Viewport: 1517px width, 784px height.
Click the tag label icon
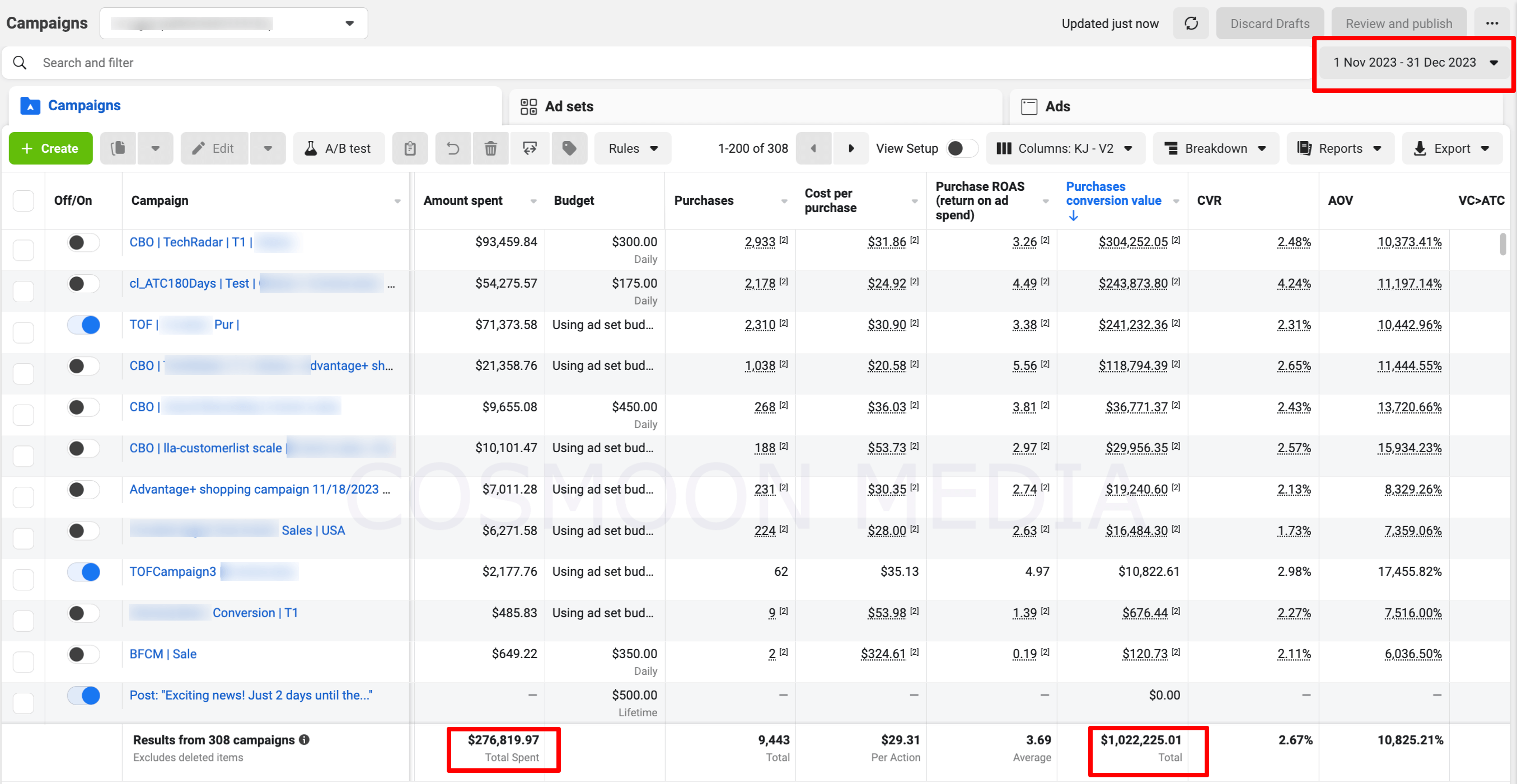coord(569,148)
